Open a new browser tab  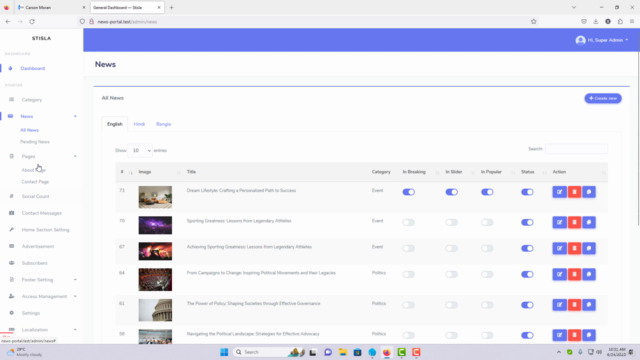tap(171, 7)
